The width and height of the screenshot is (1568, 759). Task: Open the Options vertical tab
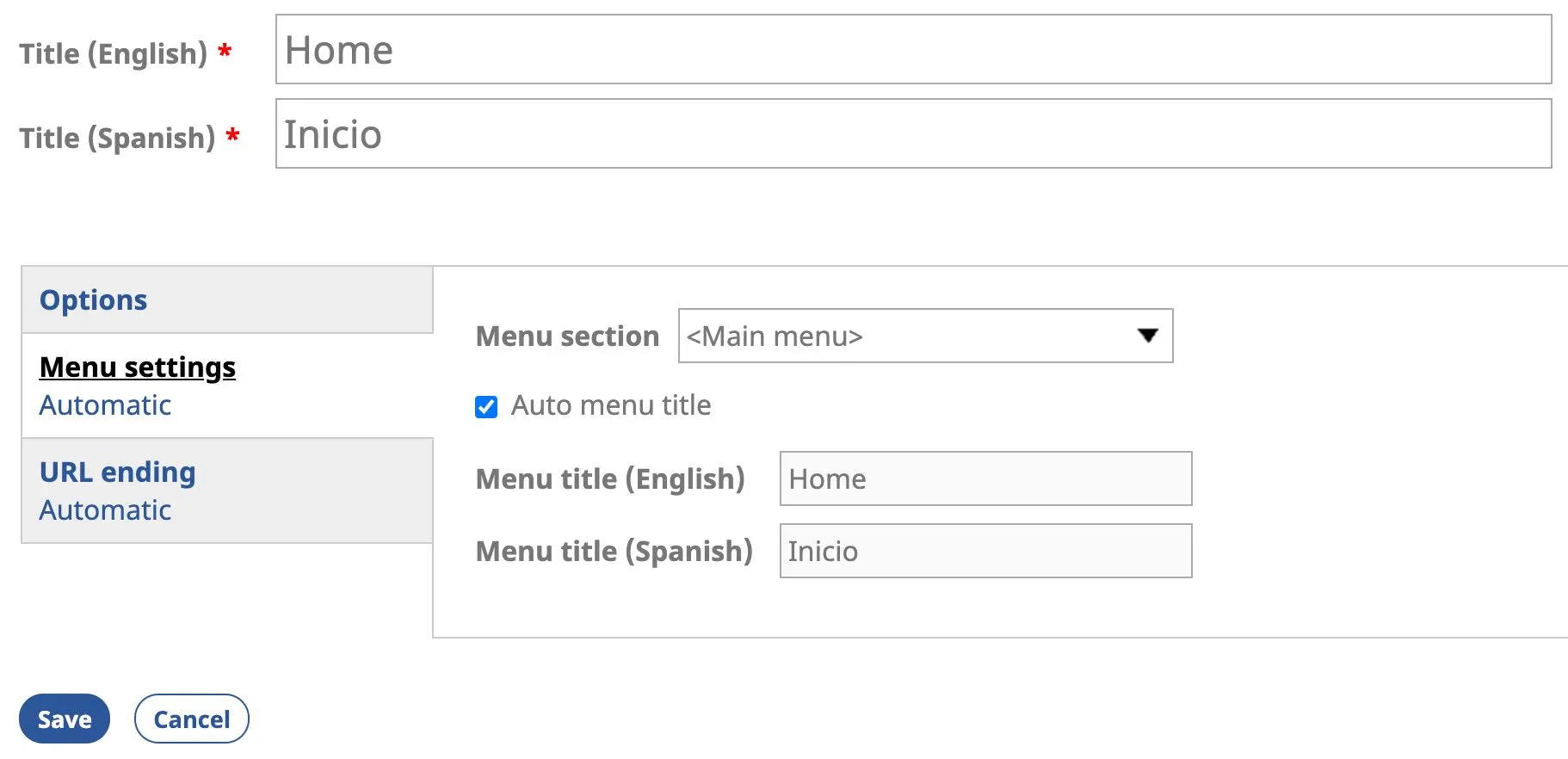pyautogui.click(x=93, y=300)
